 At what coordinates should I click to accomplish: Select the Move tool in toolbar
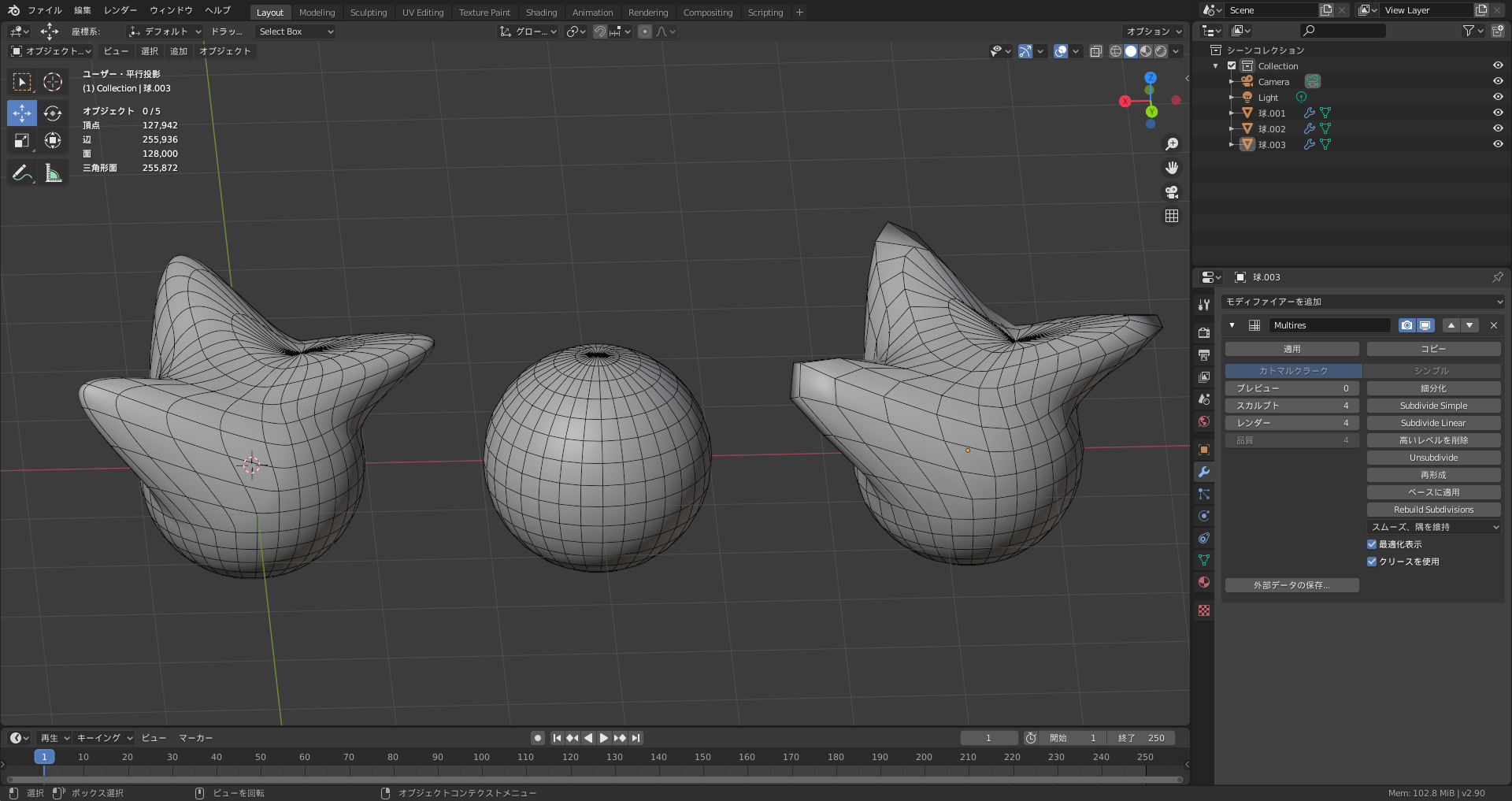[x=22, y=113]
